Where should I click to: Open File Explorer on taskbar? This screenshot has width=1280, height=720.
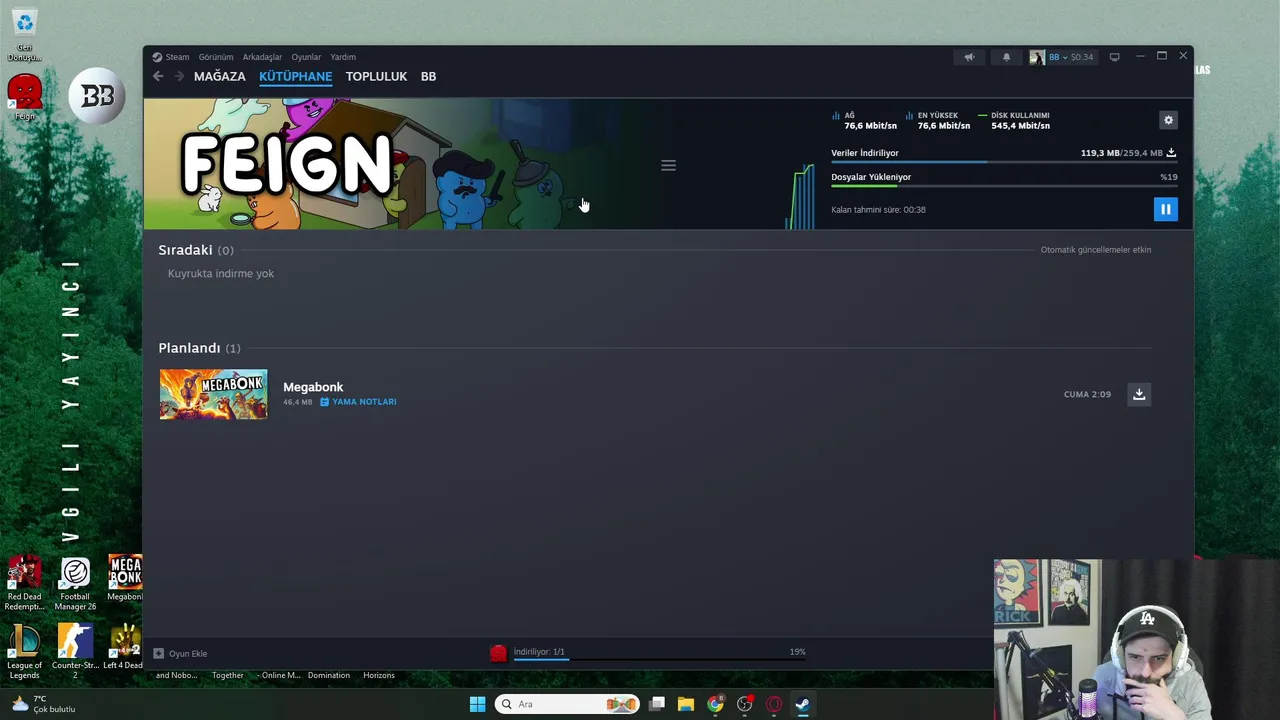point(686,704)
